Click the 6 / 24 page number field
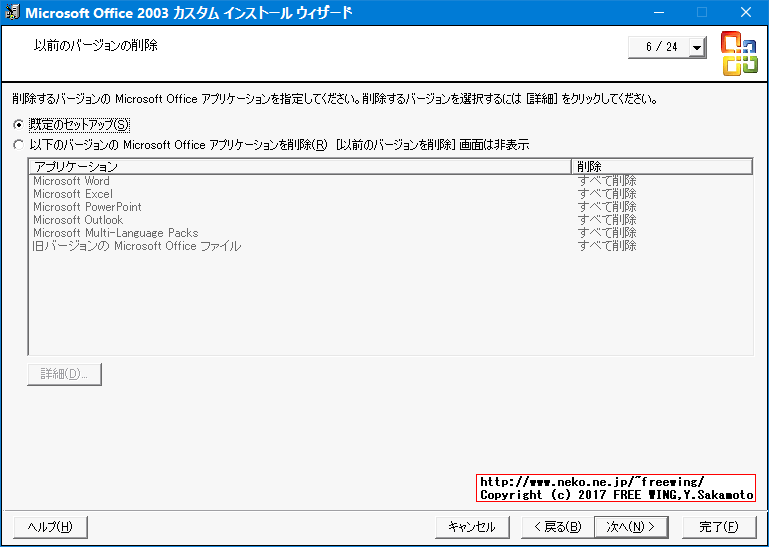The image size is (769, 547). 659,48
